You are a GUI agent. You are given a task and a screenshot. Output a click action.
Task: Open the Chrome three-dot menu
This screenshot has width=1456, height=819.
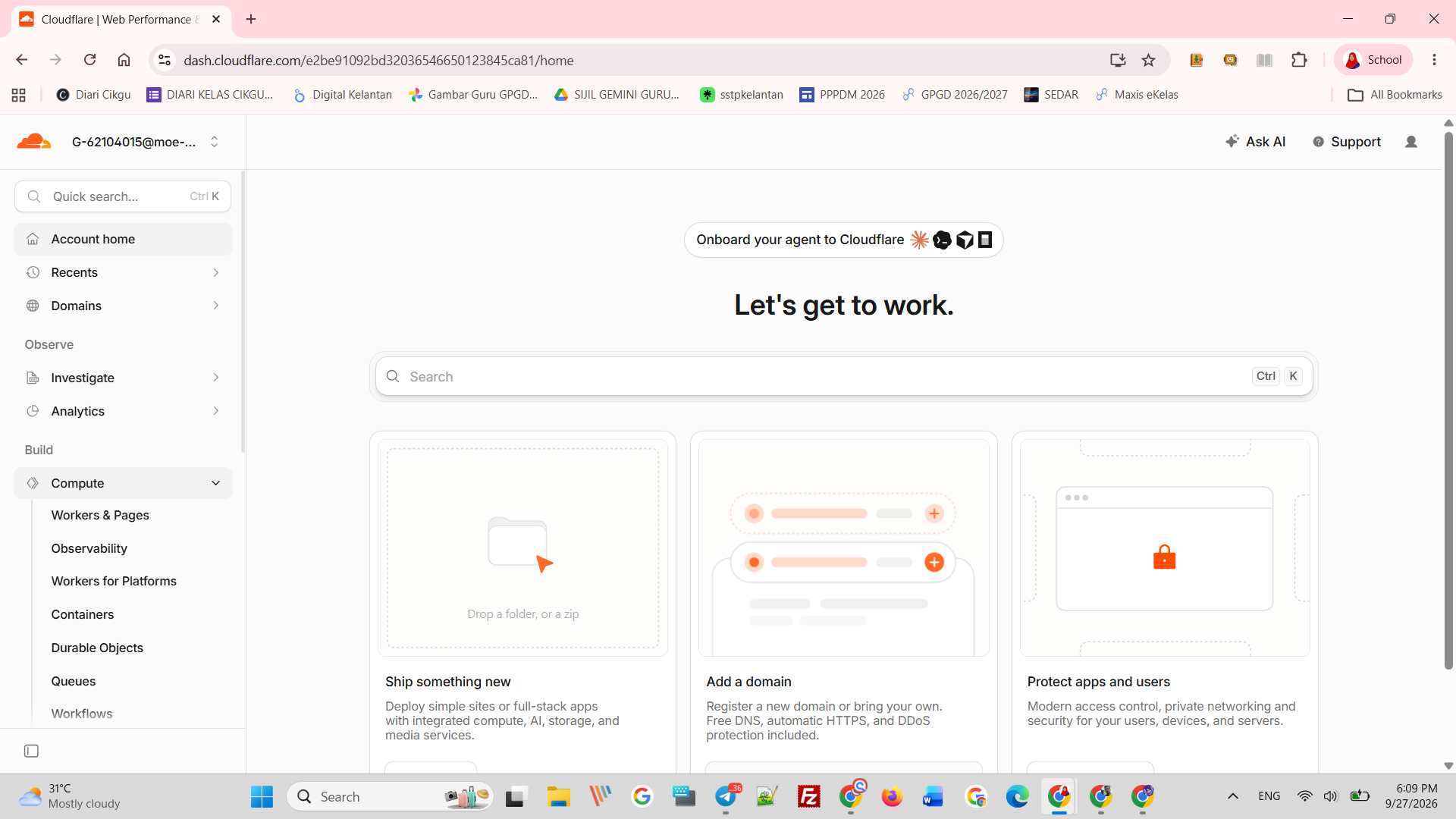1434,60
